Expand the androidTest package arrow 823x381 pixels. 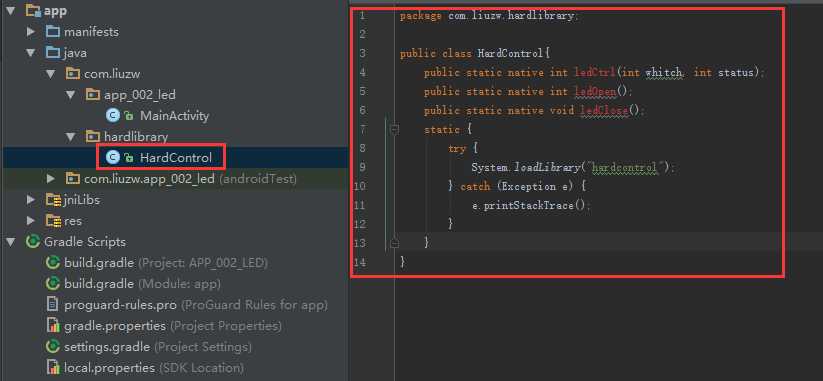[51, 179]
